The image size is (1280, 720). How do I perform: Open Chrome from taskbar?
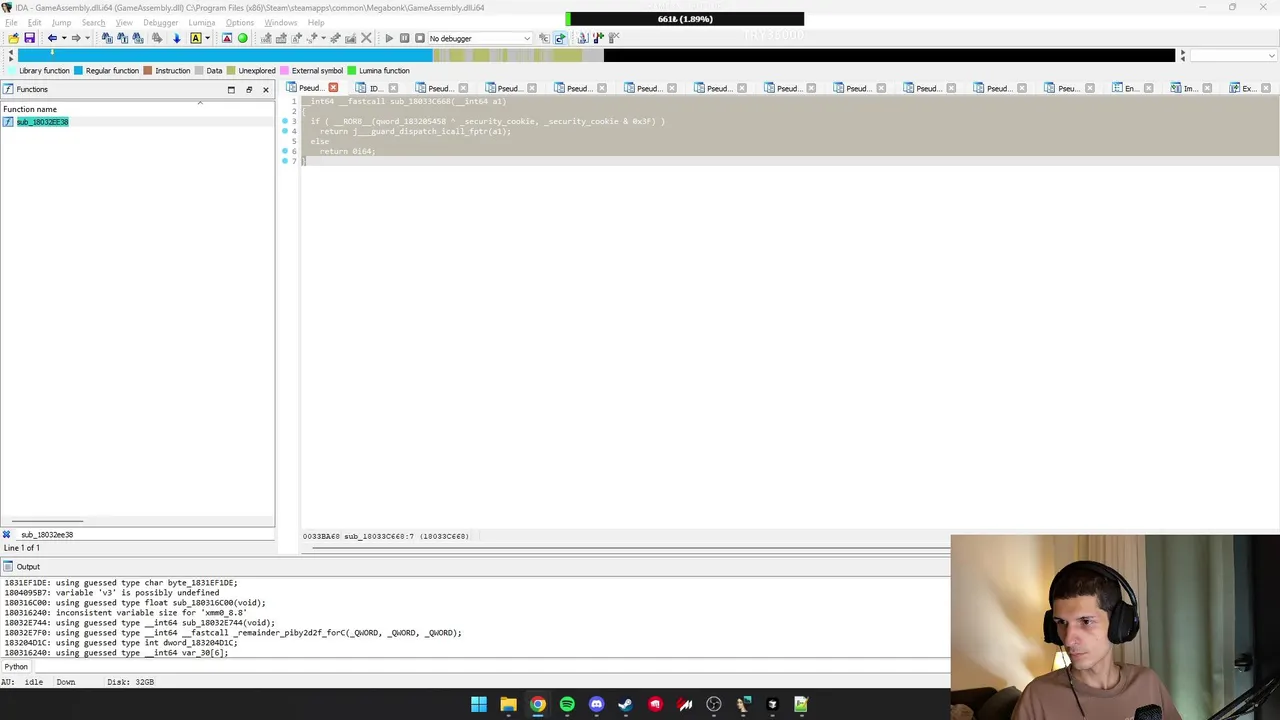pyautogui.click(x=538, y=705)
